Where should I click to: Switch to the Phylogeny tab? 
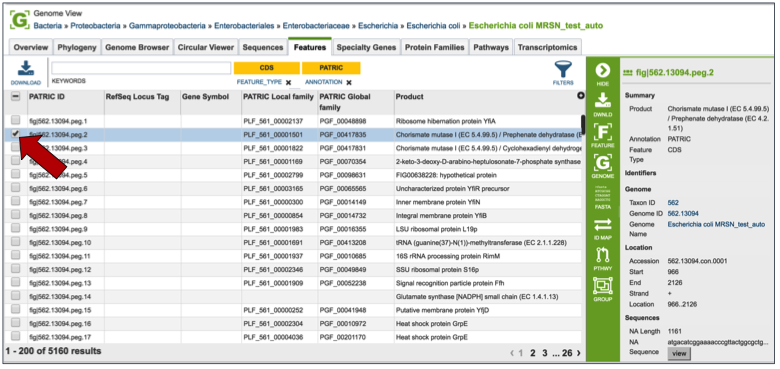pyautogui.click(x=76, y=47)
